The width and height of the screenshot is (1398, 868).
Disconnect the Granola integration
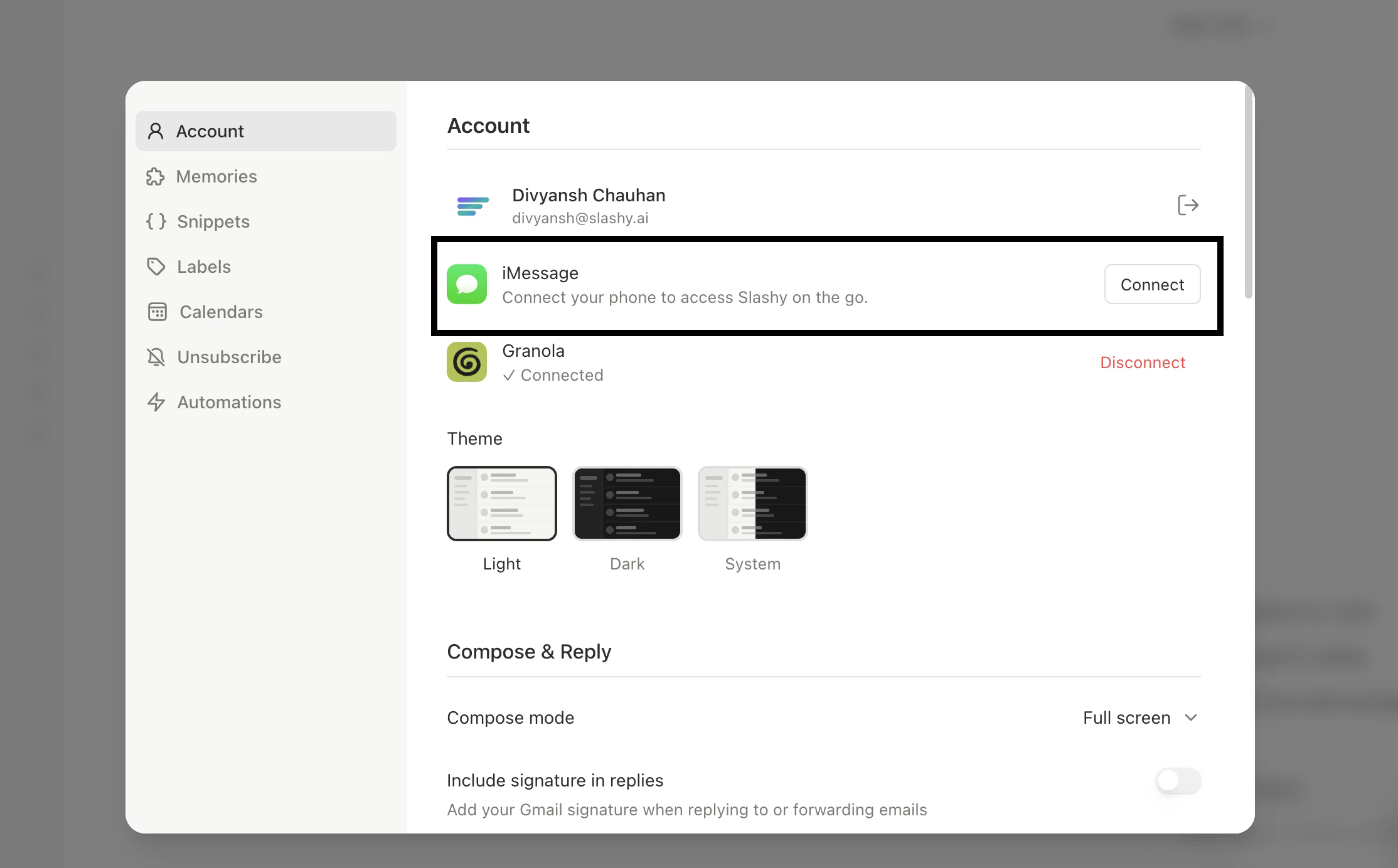(1143, 363)
